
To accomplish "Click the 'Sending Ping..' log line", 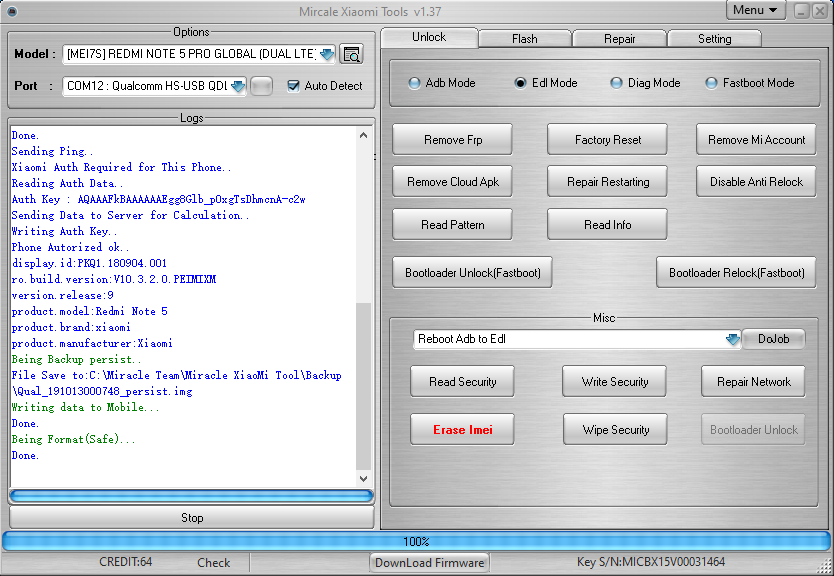I will pos(52,152).
